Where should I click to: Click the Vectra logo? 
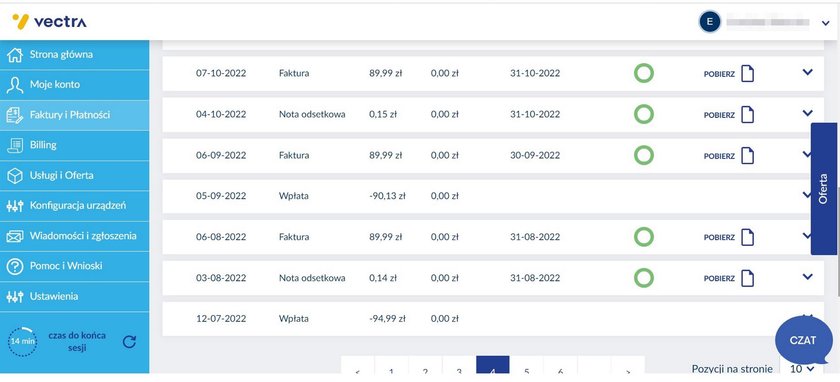pos(49,21)
